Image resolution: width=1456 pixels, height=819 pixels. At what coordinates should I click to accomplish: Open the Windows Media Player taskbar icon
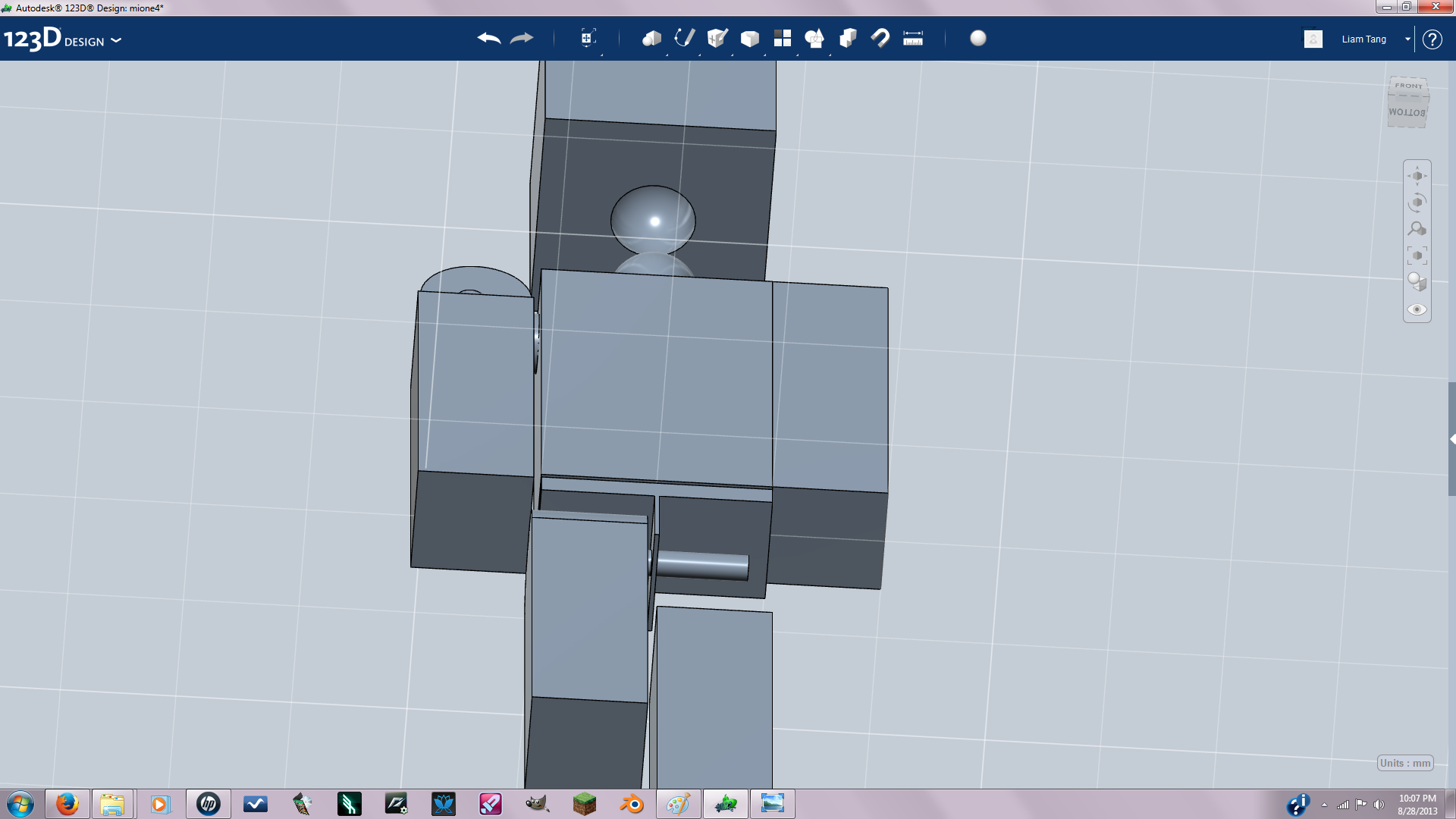159,804
